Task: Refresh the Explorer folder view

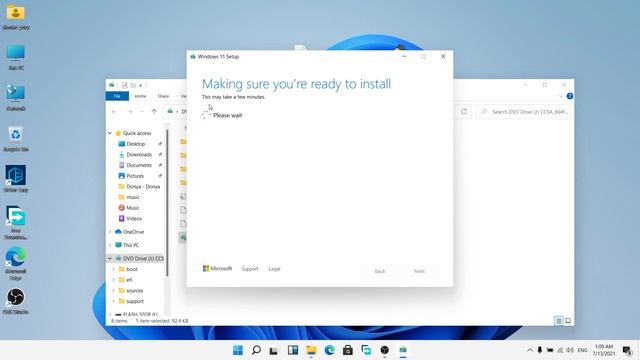Action: tap(464, 111)
